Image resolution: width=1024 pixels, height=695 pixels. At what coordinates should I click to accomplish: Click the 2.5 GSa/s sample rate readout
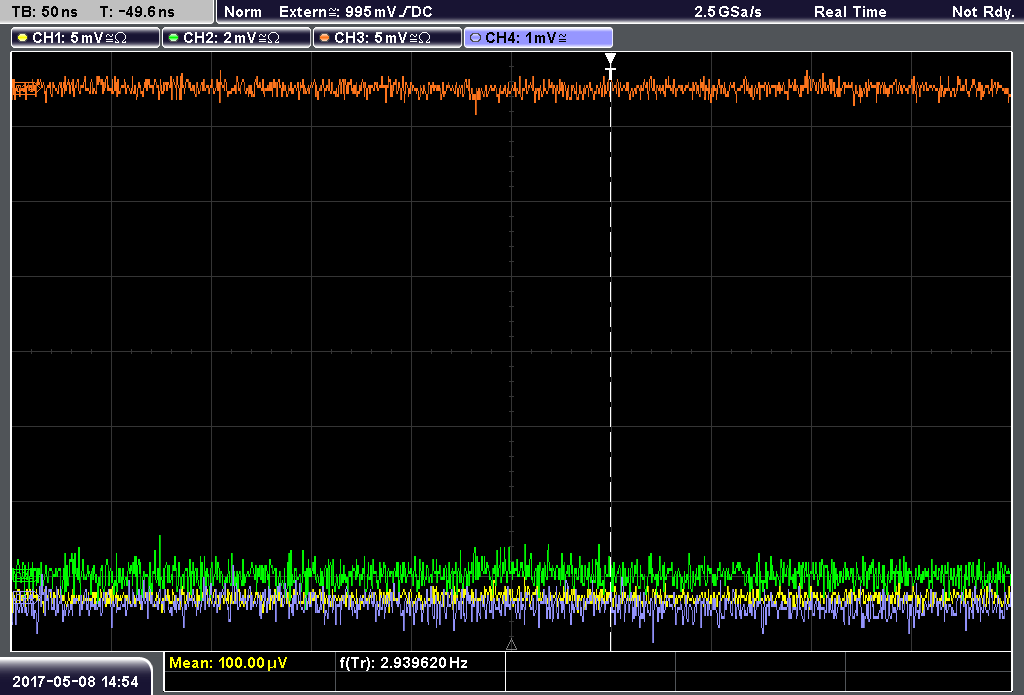click(x=728, y=12)
